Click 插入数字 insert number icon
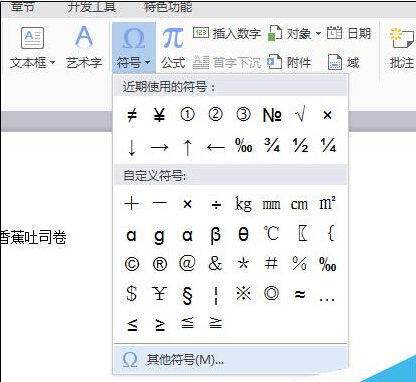The image size is (416, 382). [x=201, y=33]
